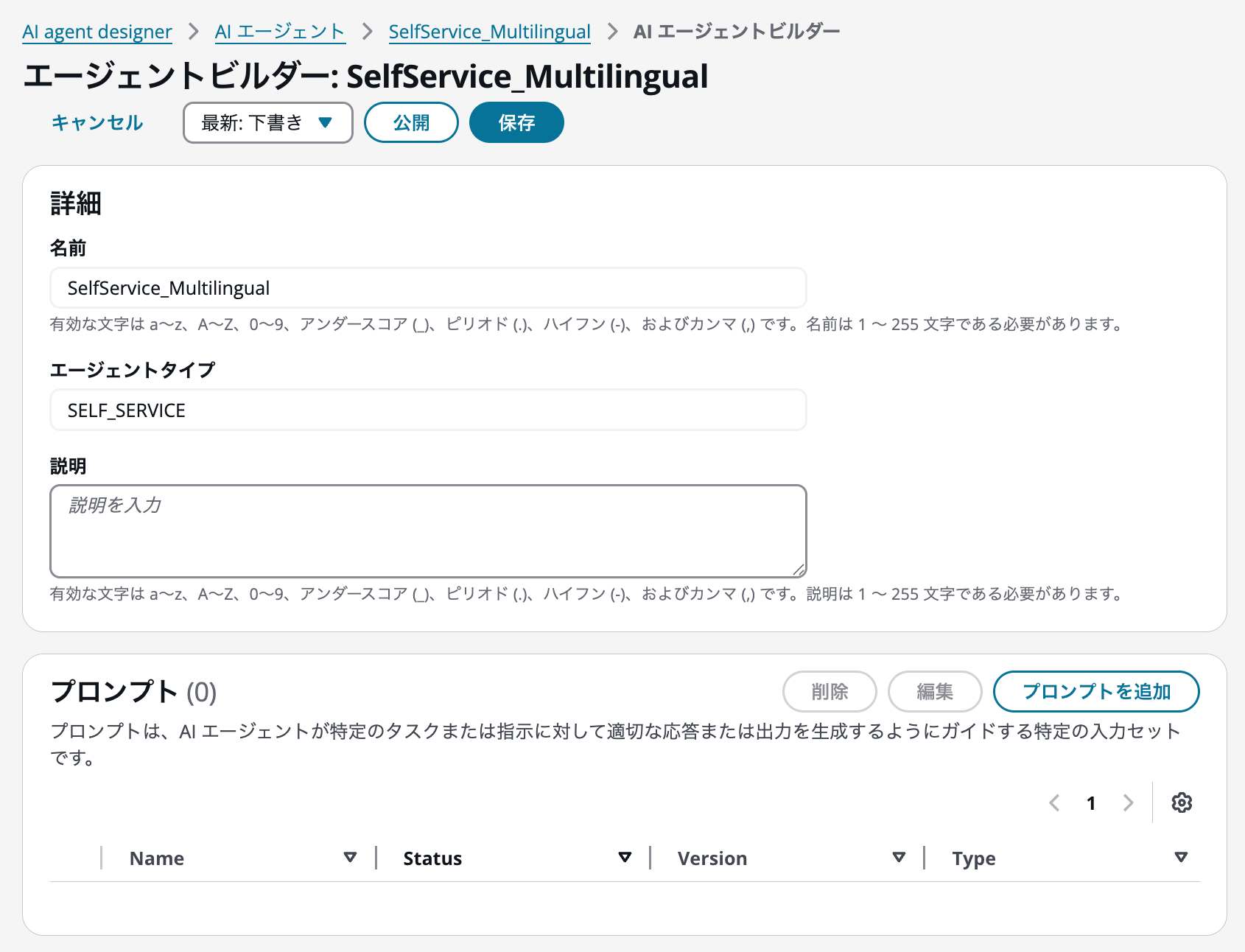
Task: Open the Status column filter triangle
Action: pyautogui.click(x=624, y=857)
